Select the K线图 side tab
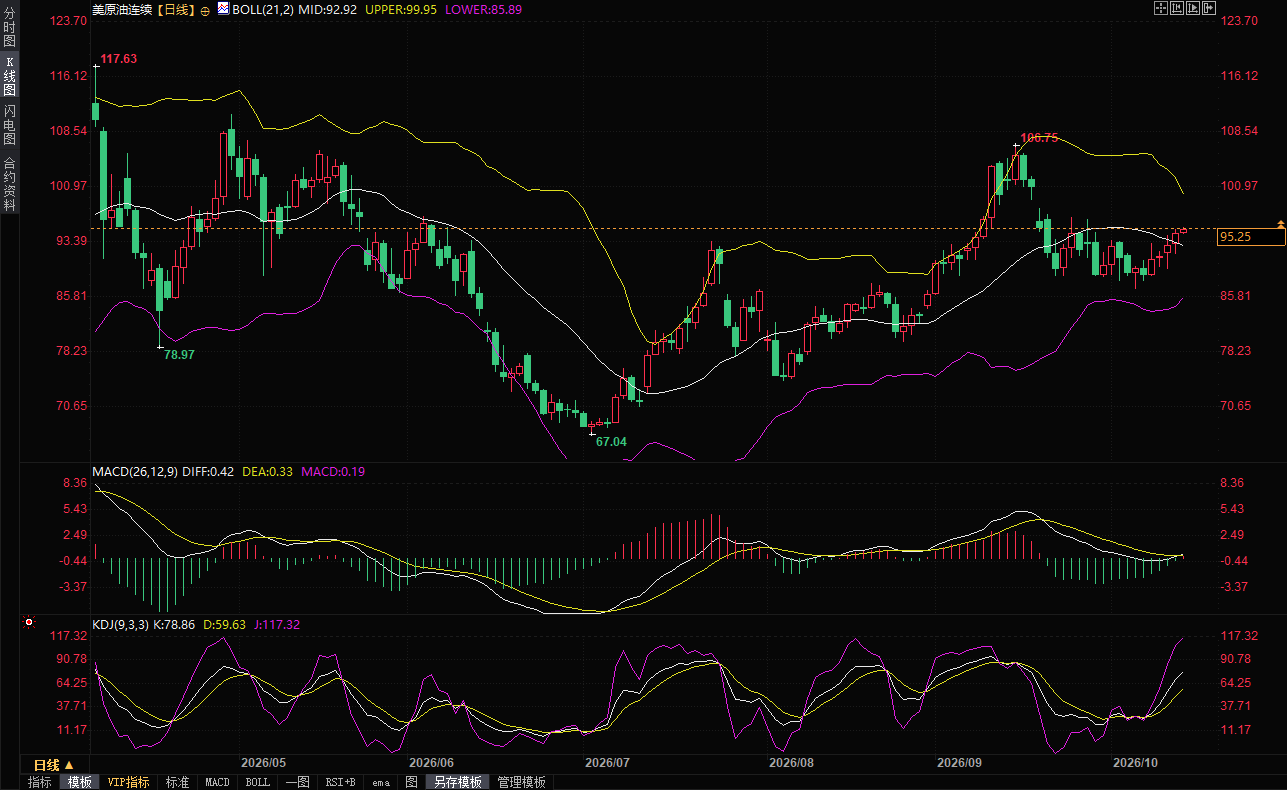This screenshot has height=790, width=1287. click(x=9, y=76)
